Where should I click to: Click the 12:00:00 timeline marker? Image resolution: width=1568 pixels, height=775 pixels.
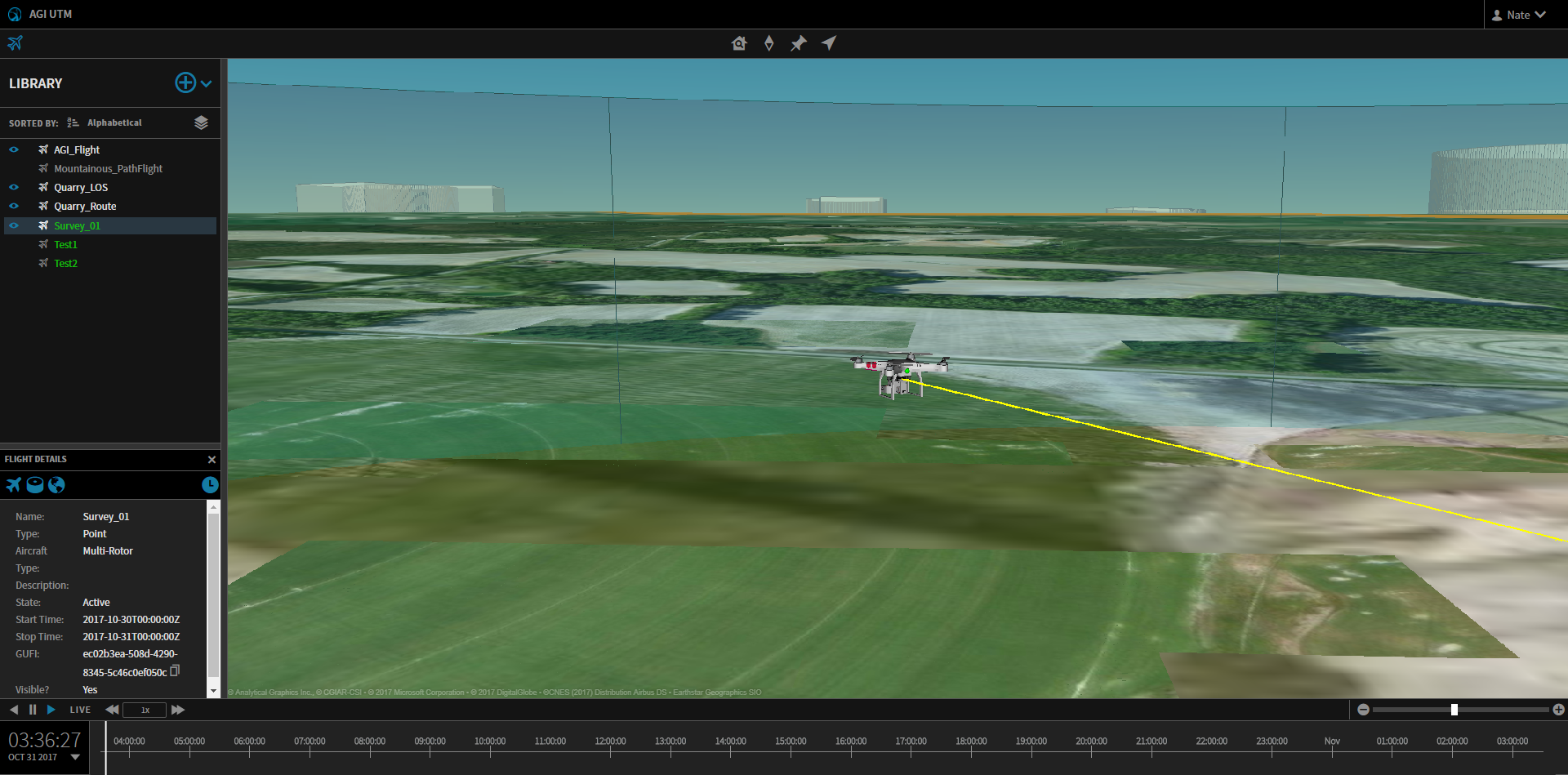[610, 742]
